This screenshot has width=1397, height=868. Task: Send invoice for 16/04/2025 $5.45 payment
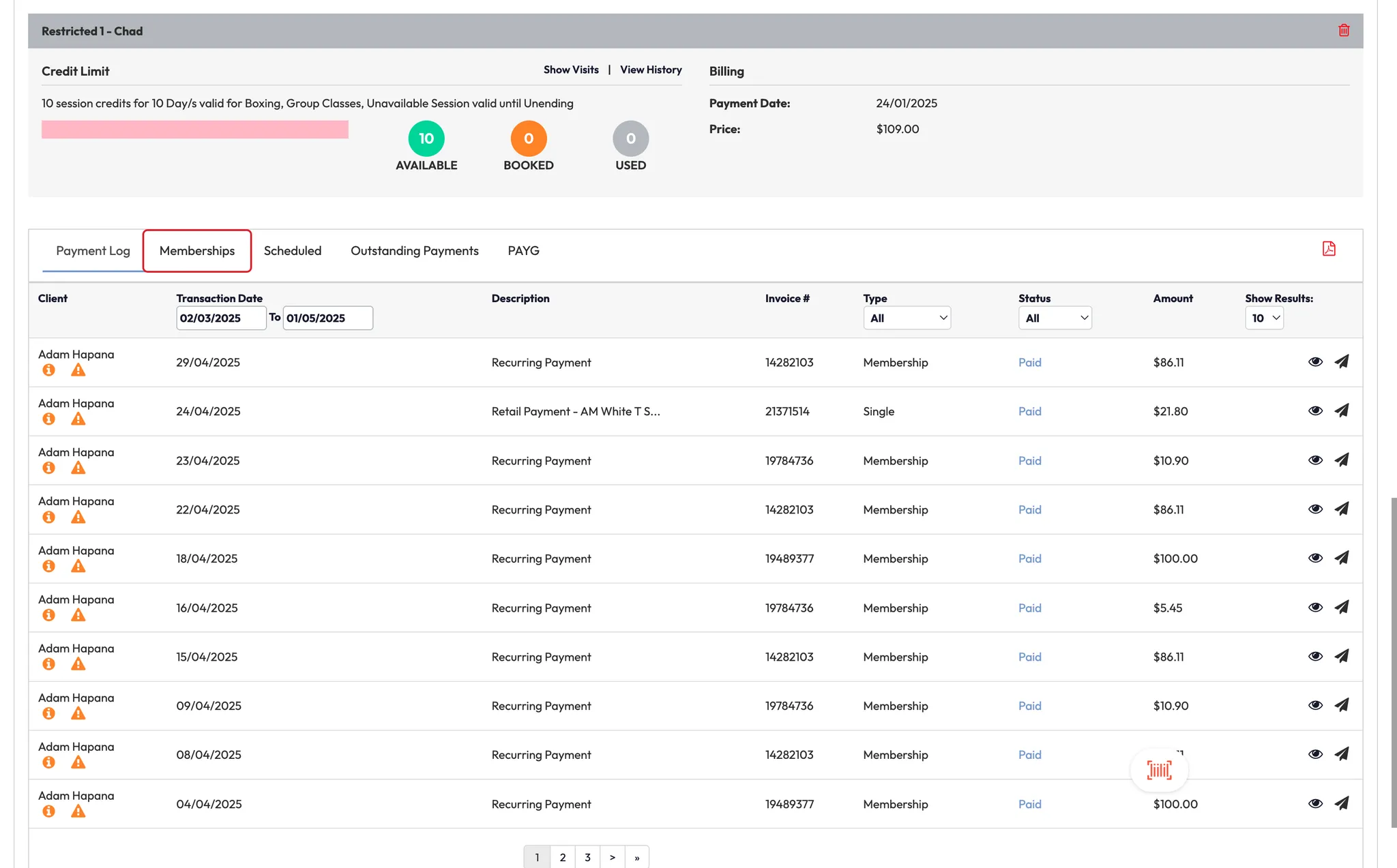click(1342, 607)
